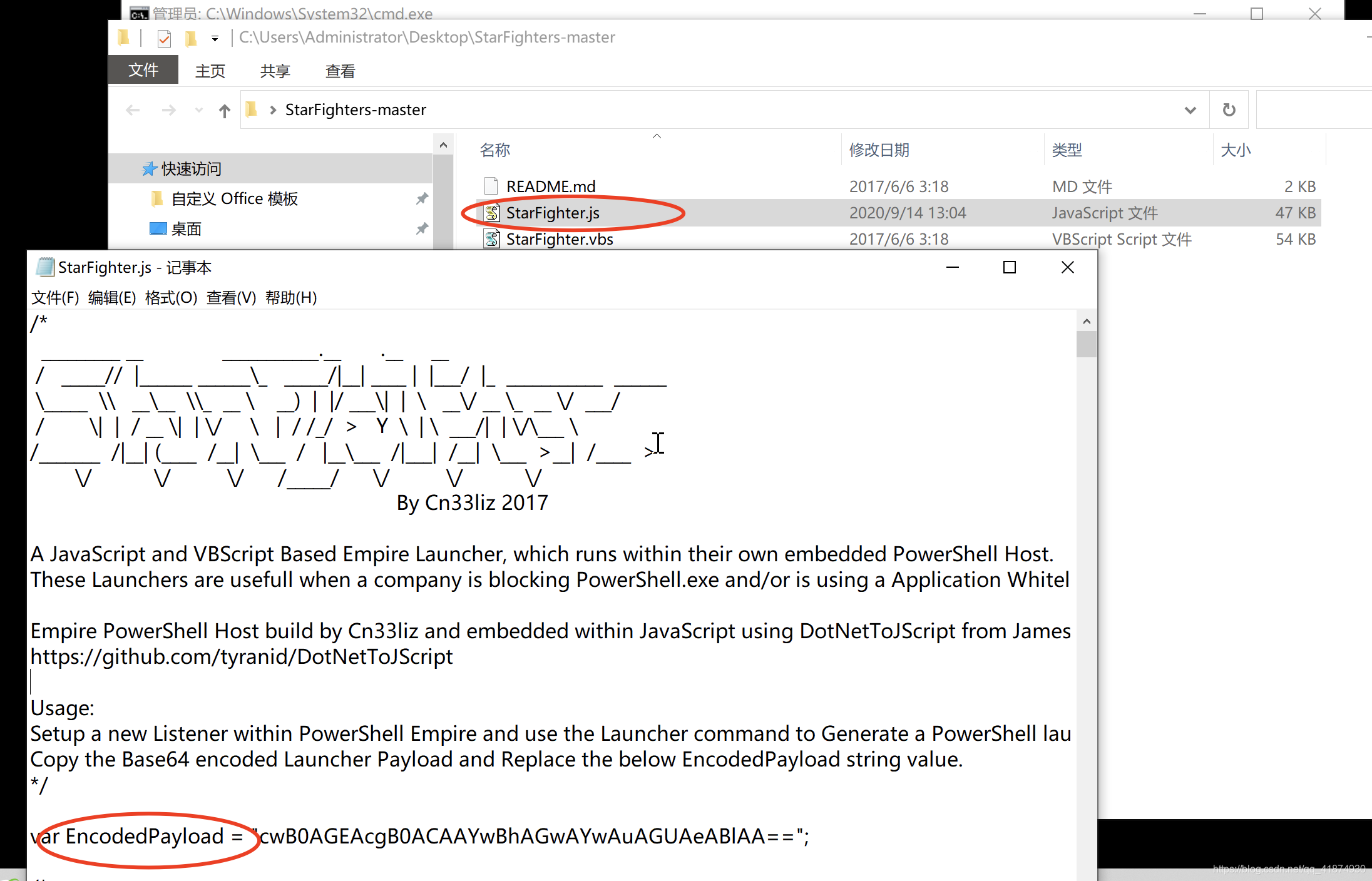The image size is (1372, 881).
Task: Go up one folder level
Action: (225, 111)
